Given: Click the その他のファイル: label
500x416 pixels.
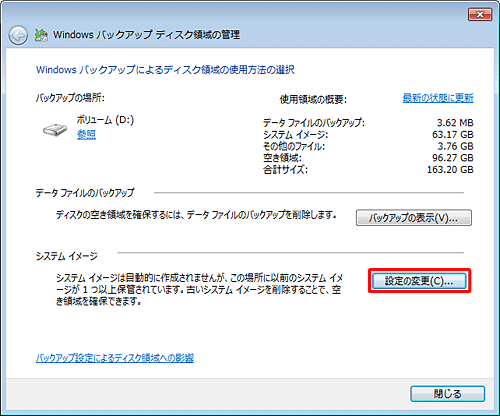Looking at the screenshot, I should click(x=294, y=146).
